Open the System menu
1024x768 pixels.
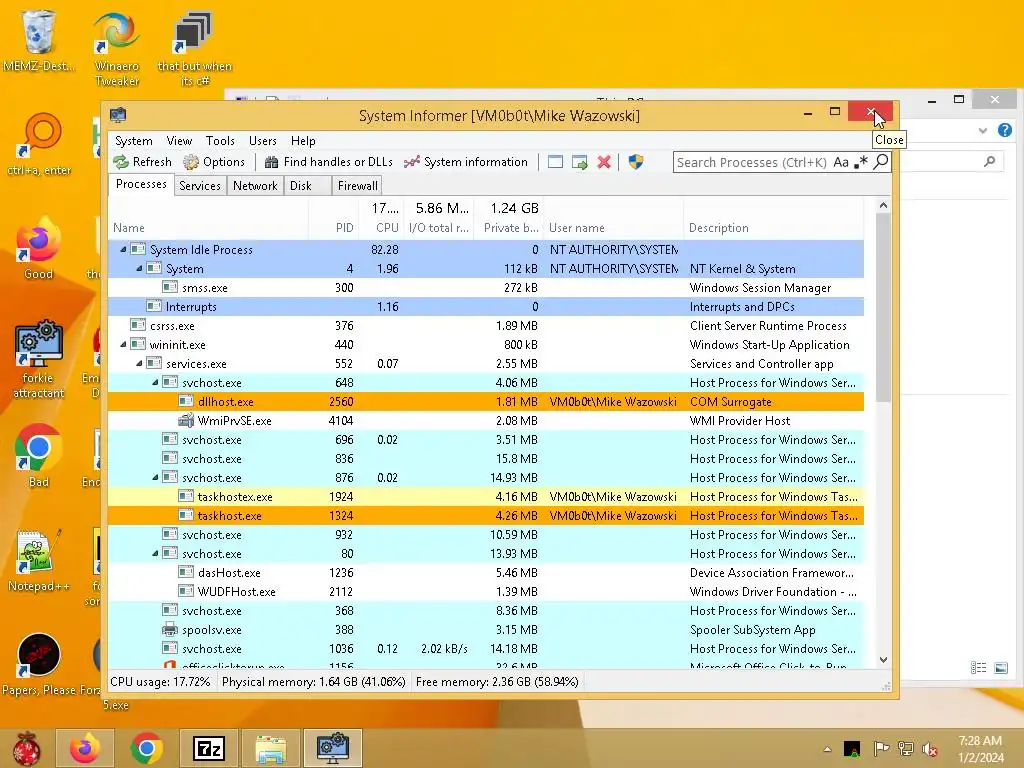coord(133,141)
